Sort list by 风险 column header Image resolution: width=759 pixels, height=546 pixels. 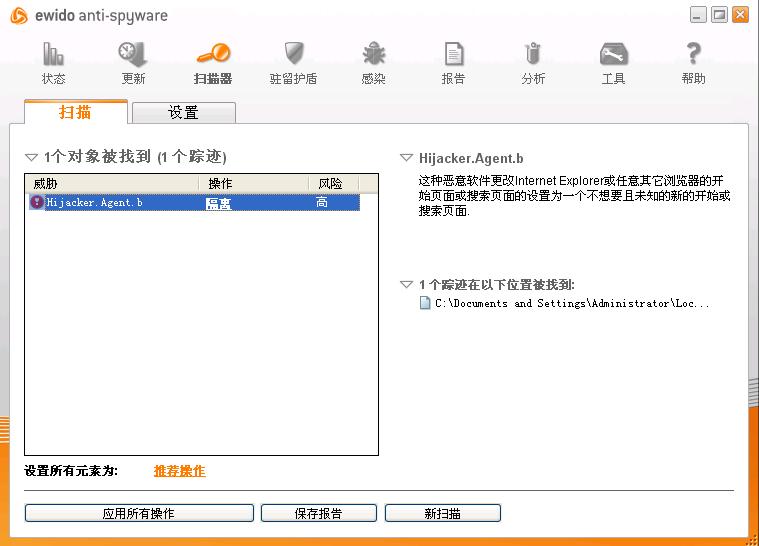pos(334,184)
